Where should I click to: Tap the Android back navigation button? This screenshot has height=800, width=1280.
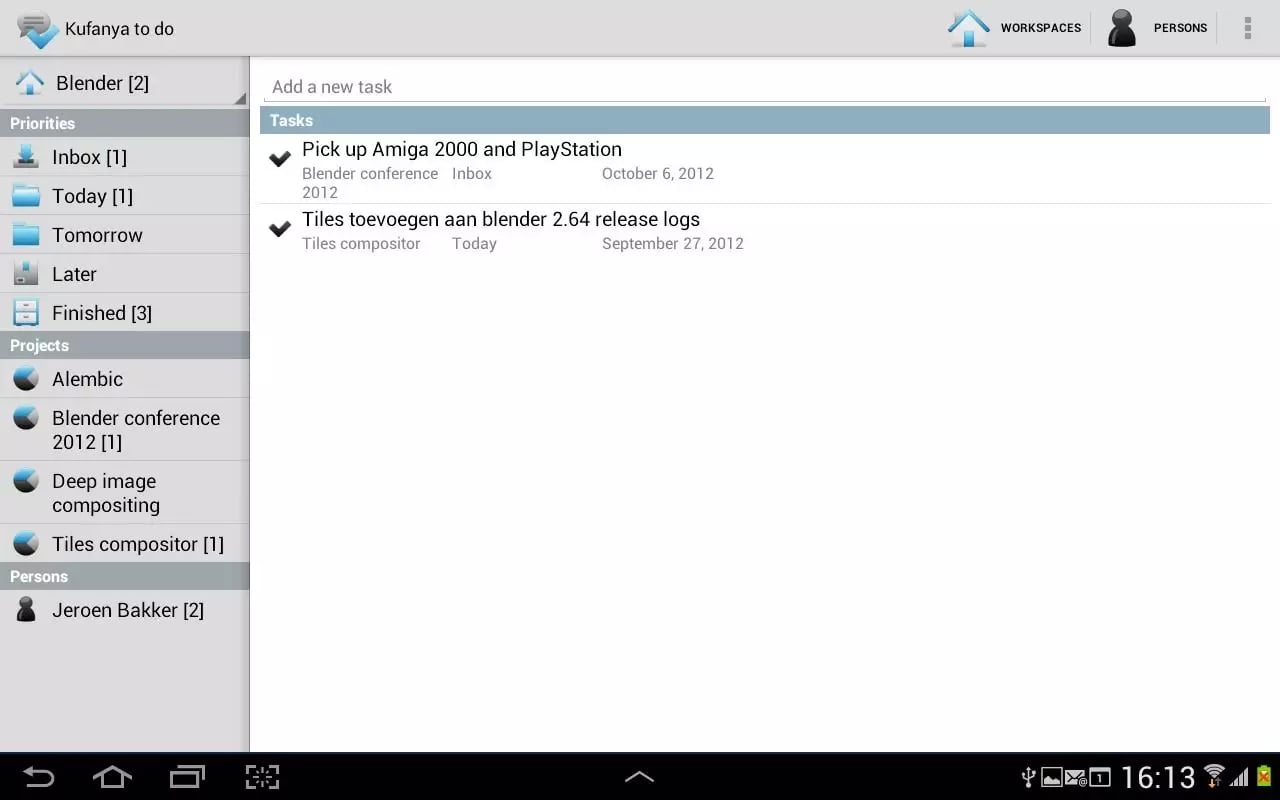(39, 777)
